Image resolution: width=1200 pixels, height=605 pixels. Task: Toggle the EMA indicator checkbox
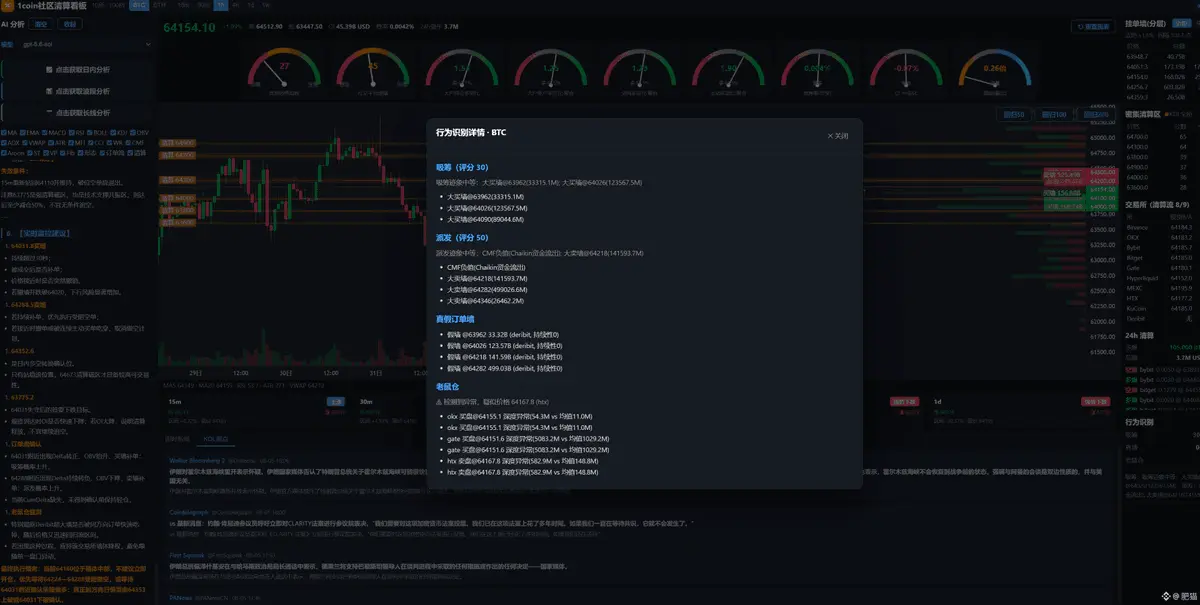click(x=24, y=132)
